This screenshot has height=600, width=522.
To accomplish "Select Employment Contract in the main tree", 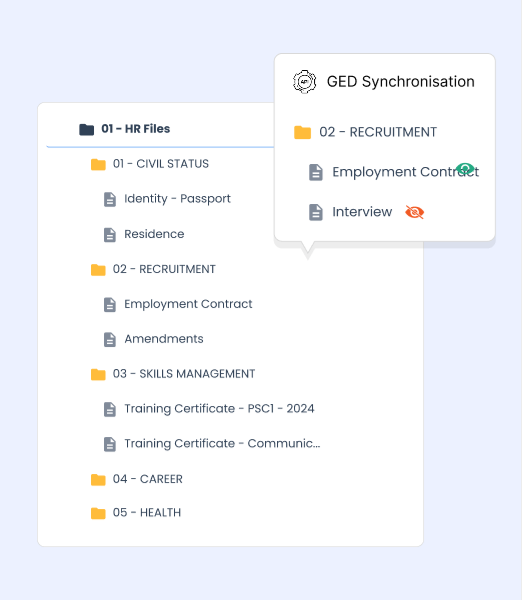I will [188, 304].
